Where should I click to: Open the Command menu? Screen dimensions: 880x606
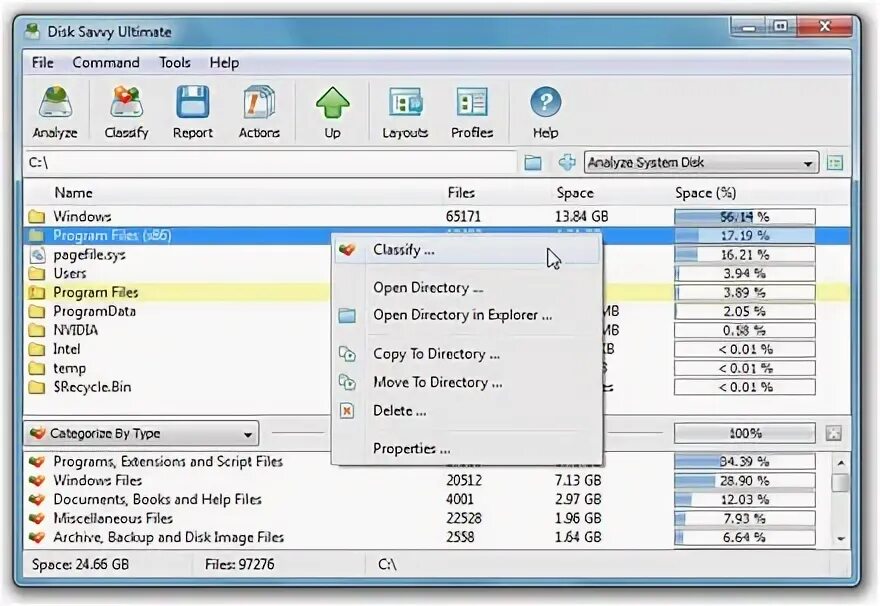coord(106,62)
